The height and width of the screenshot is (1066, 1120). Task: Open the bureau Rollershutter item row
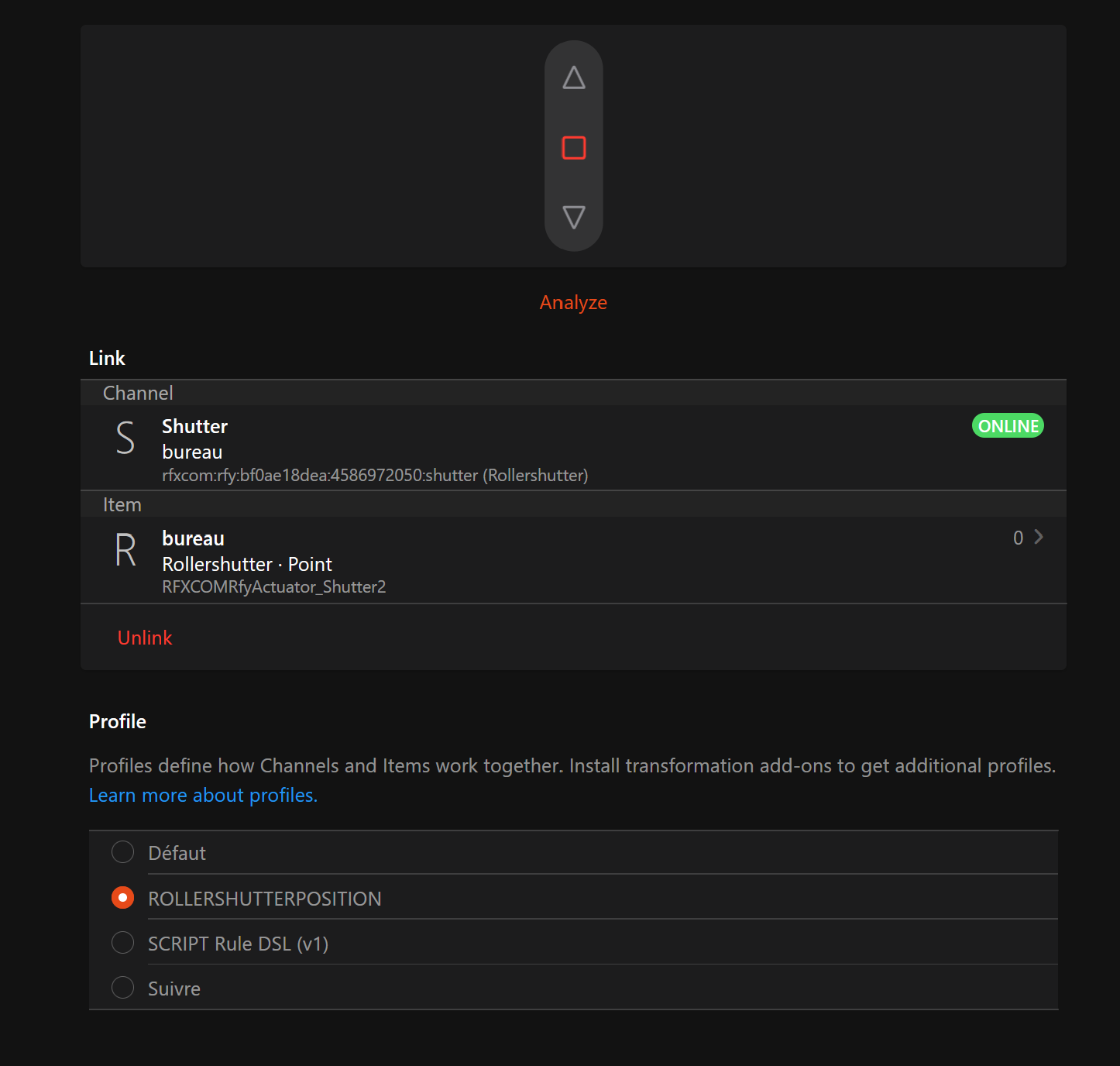point(542,560)
